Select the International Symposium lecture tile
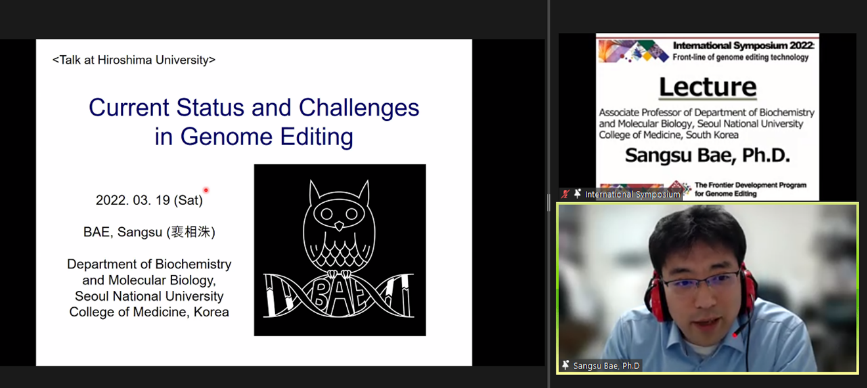867x388 pixels. (707, 117)
